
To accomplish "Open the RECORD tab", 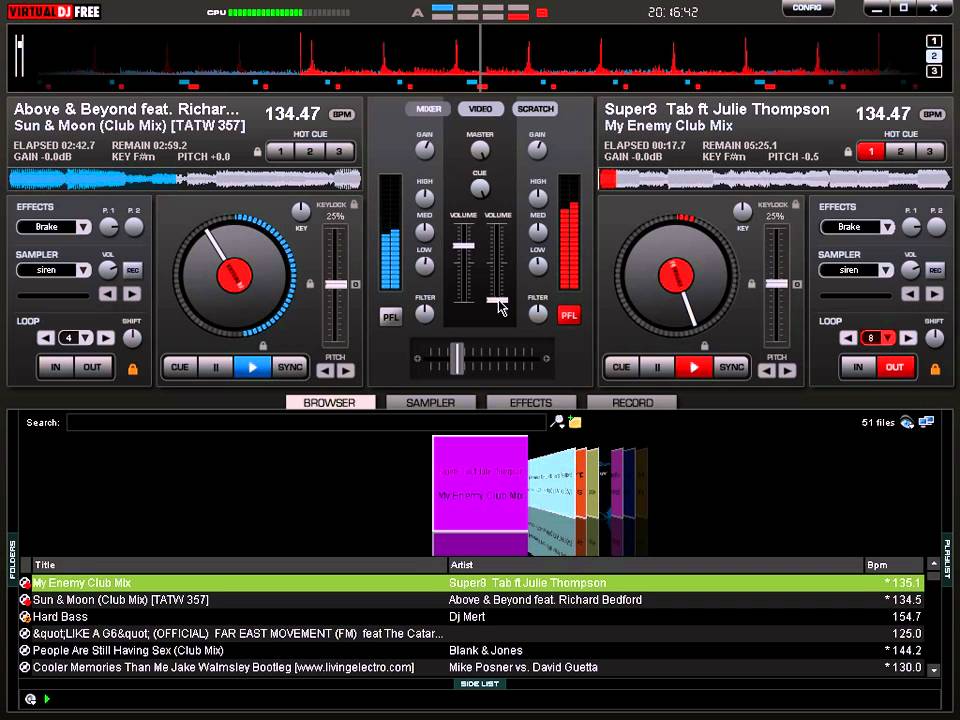I will 632,402.
